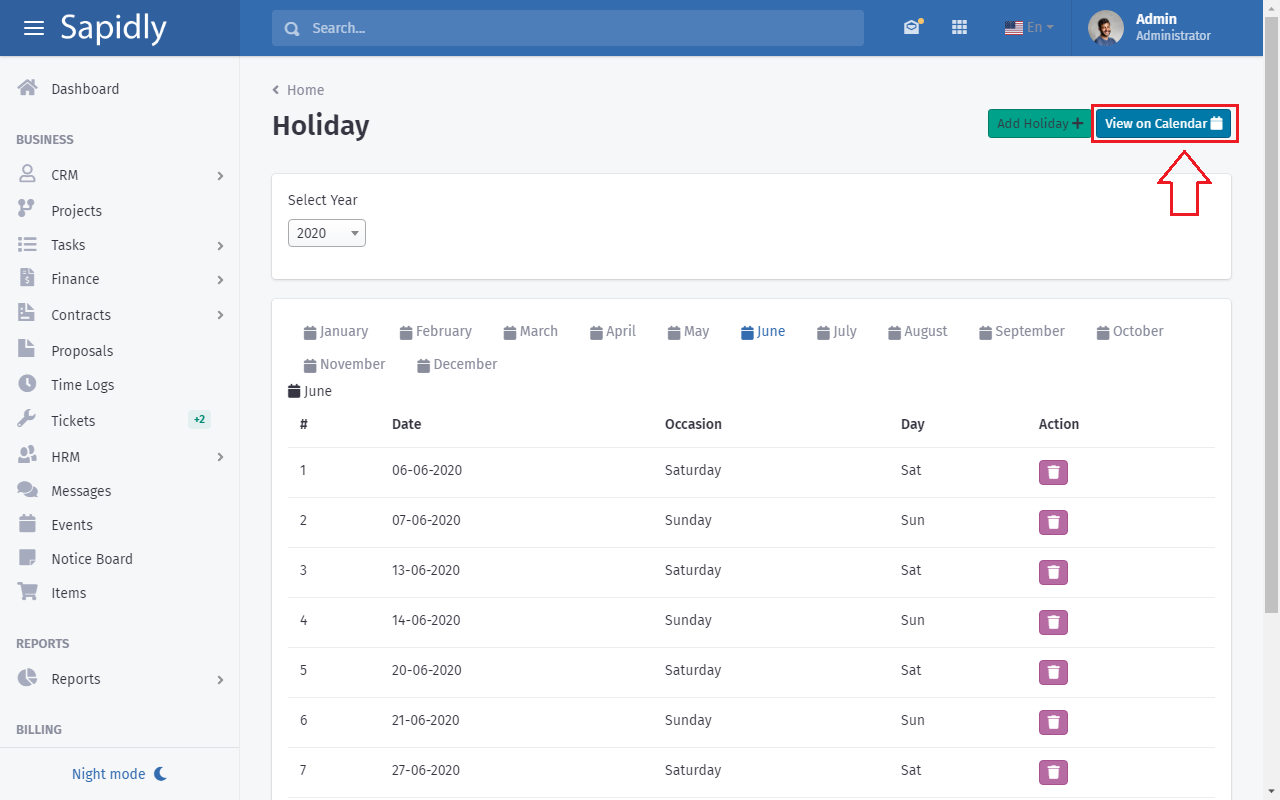Screen dimensions: 1280x800
Task: Click View on Calendar button
Action: (1163, 123)
